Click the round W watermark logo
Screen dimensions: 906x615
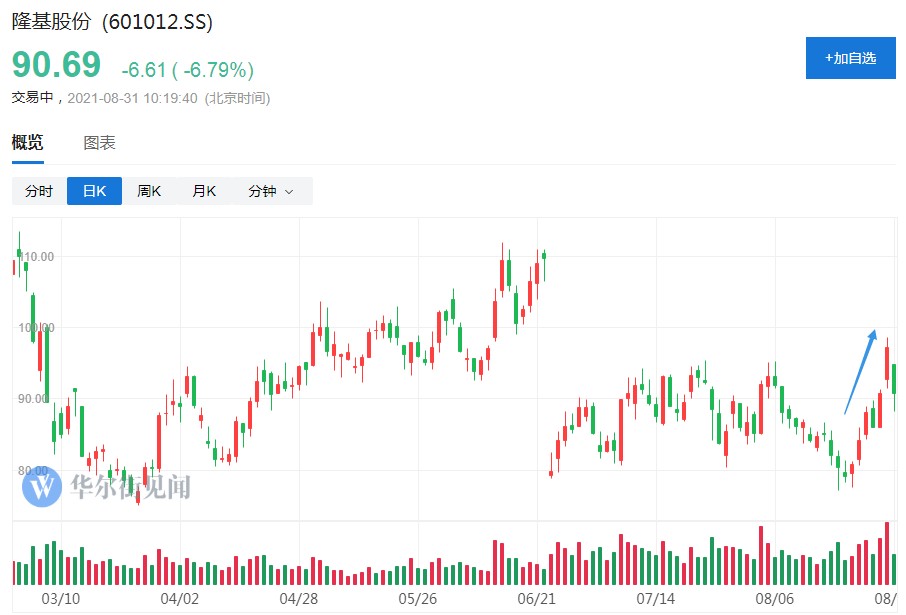coord(42,487)
